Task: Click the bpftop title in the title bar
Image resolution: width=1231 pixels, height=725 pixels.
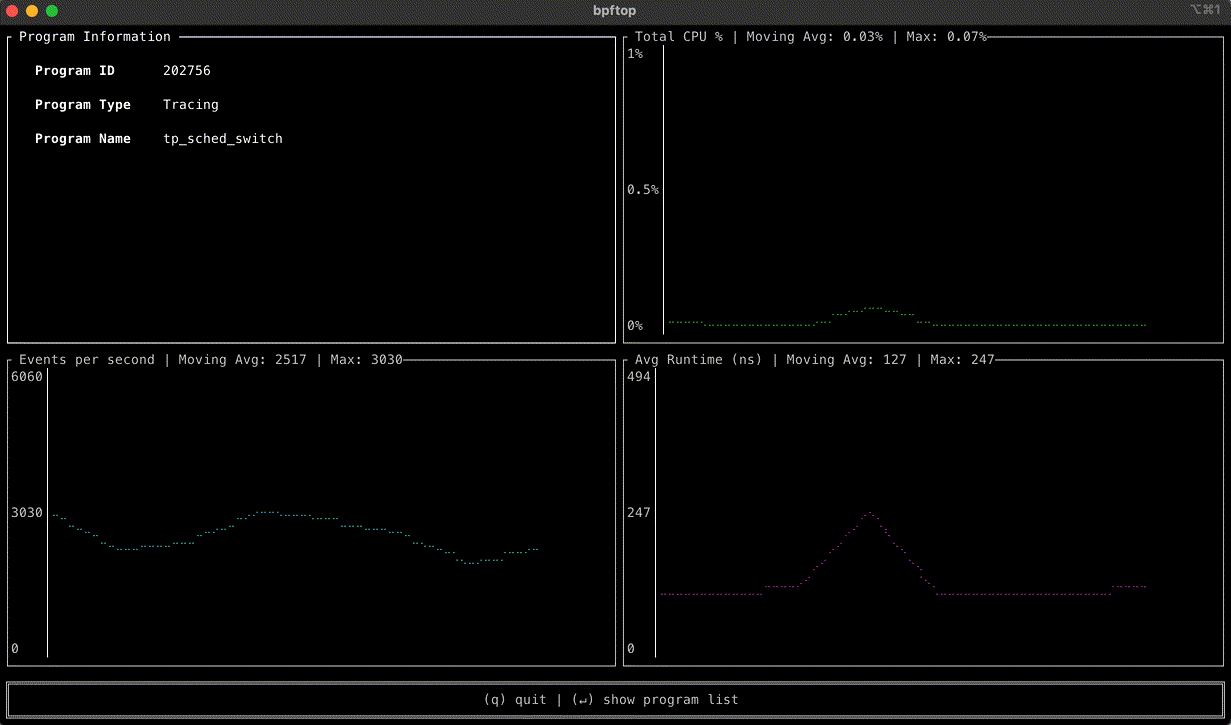Action: (613, 10)
